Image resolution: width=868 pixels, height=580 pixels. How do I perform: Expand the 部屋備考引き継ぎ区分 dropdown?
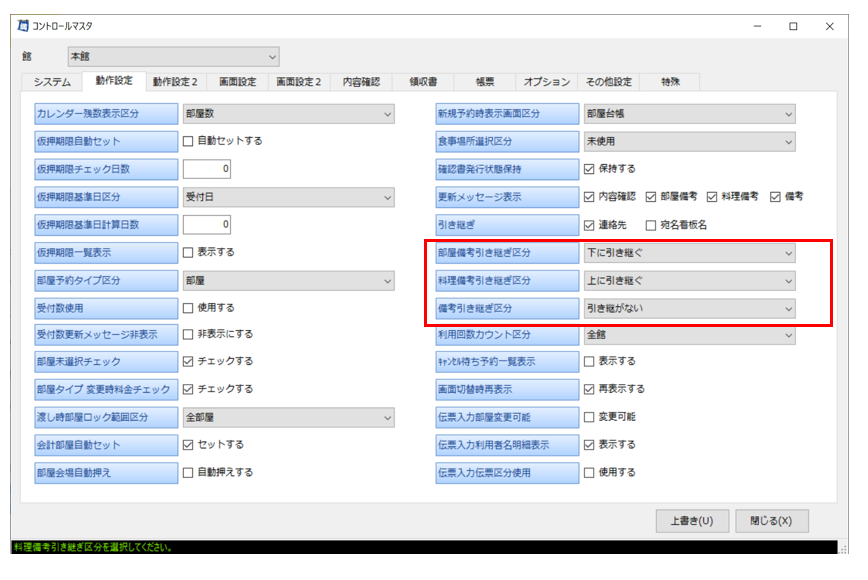689,253
